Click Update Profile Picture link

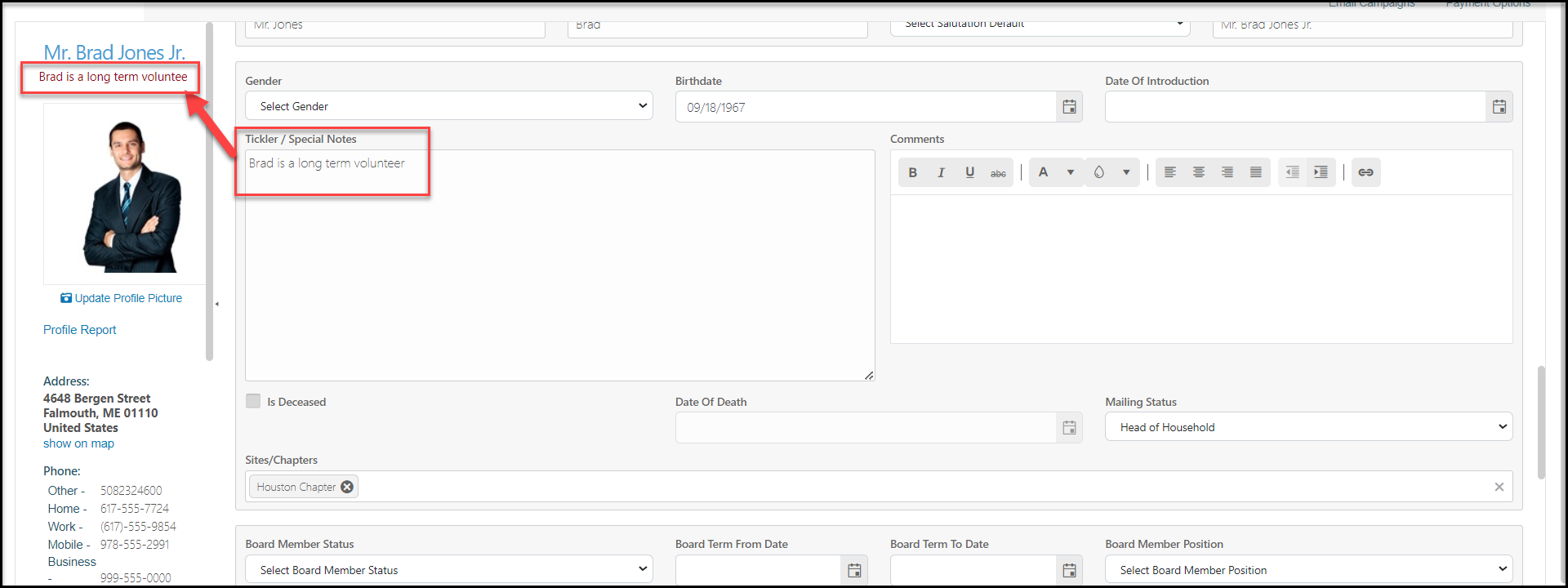[x=121, y=298]
